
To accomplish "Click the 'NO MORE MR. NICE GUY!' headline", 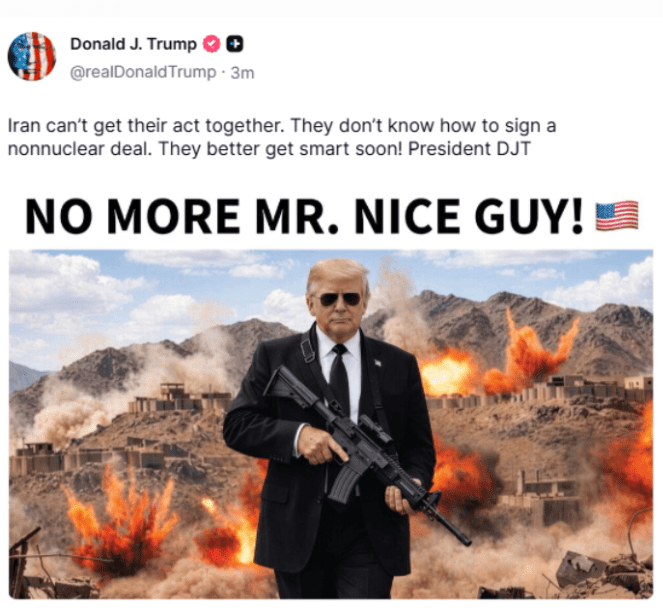I will (304, 216).
